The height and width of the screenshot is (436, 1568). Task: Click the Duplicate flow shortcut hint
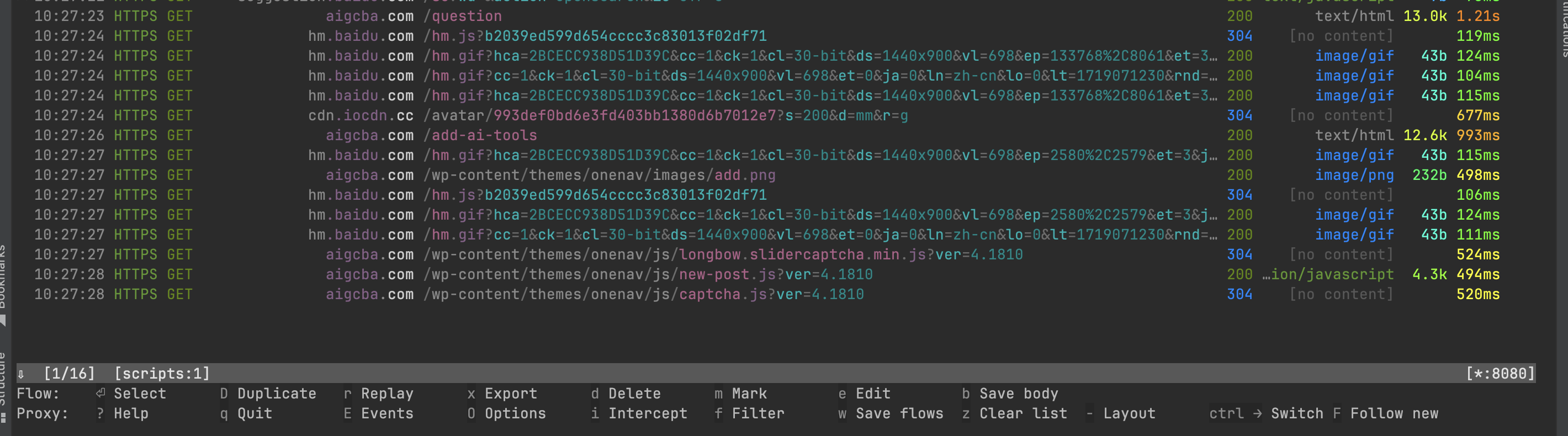tap(277, 394)
